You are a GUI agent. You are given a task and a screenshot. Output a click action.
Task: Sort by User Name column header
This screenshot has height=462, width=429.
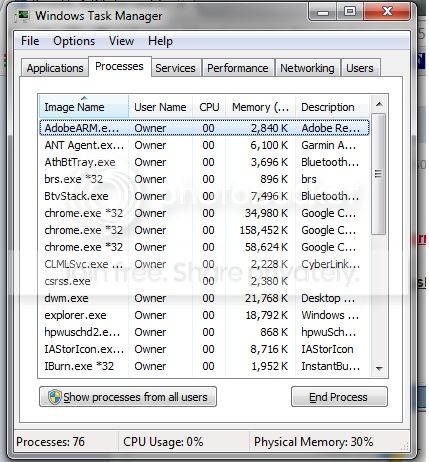(x=160, y=107)
